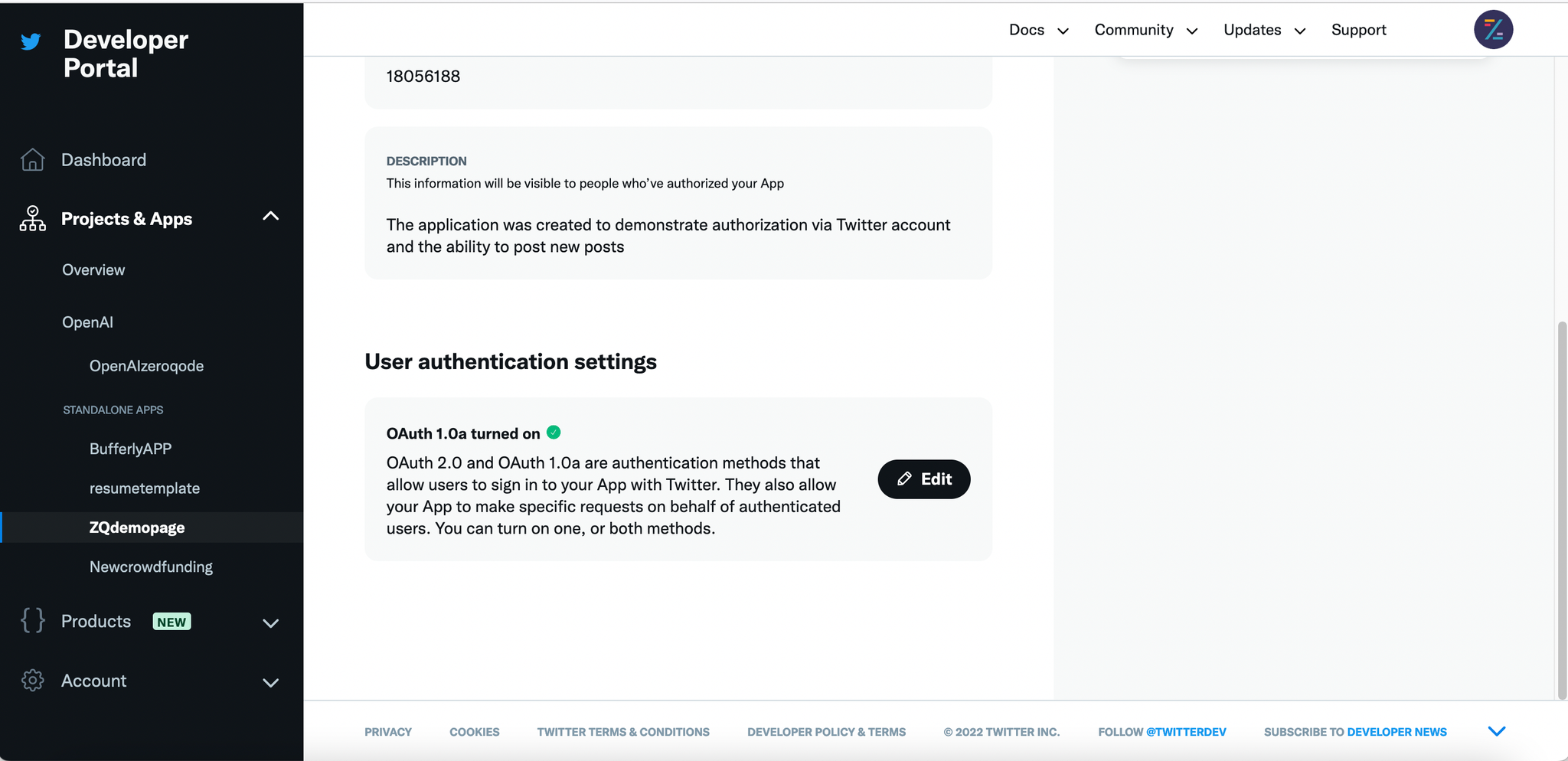The height and width of the screenshot is (761, 1568).
Task: Click the Products curly braces icon
Action: (32, 620)
